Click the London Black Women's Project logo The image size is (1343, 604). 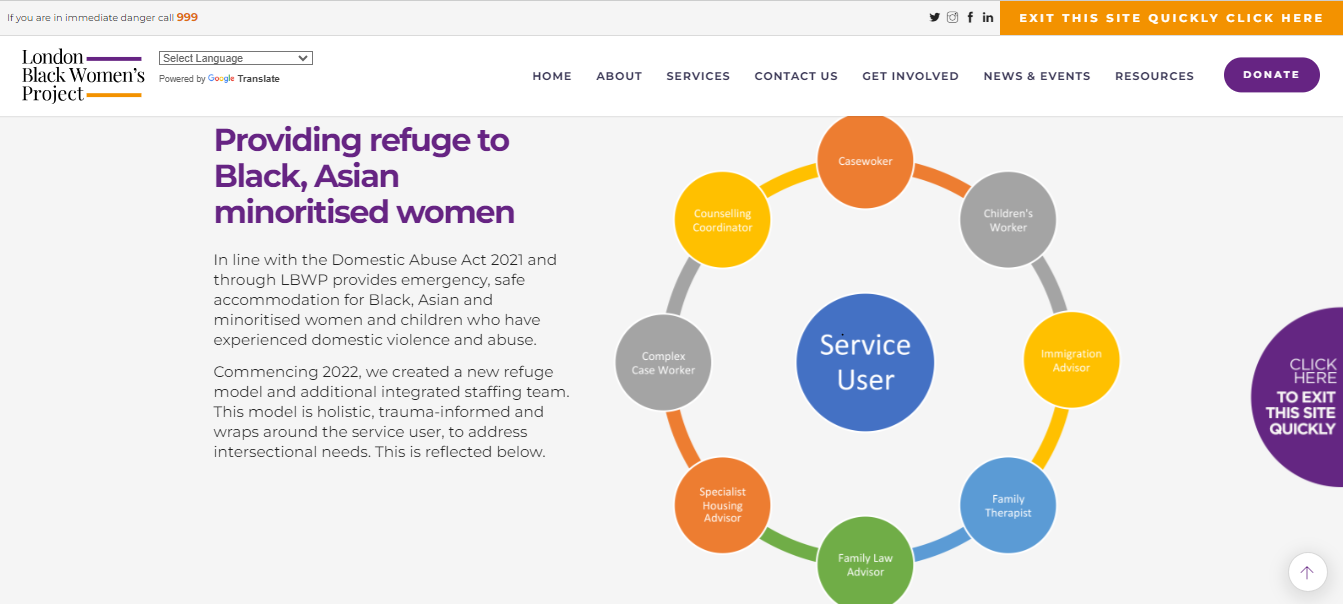83,75
